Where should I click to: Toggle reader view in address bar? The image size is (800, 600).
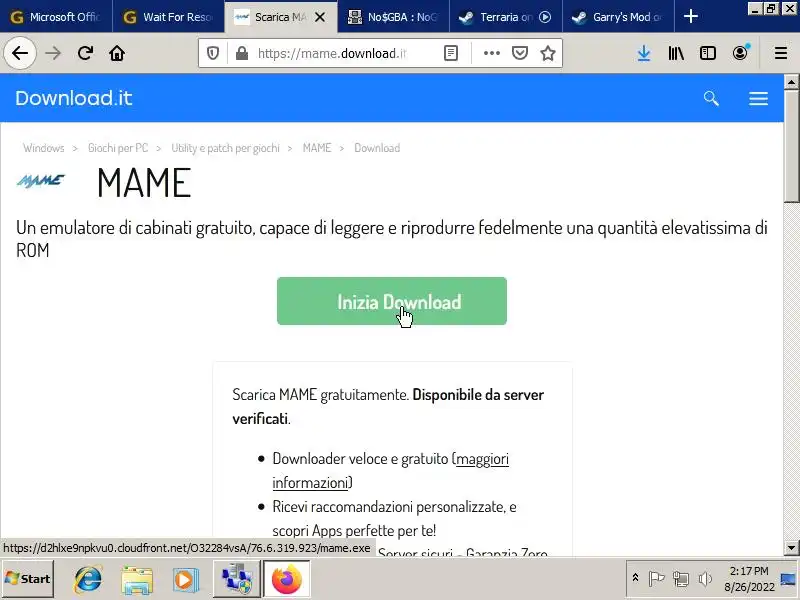(x=451, y=53)
